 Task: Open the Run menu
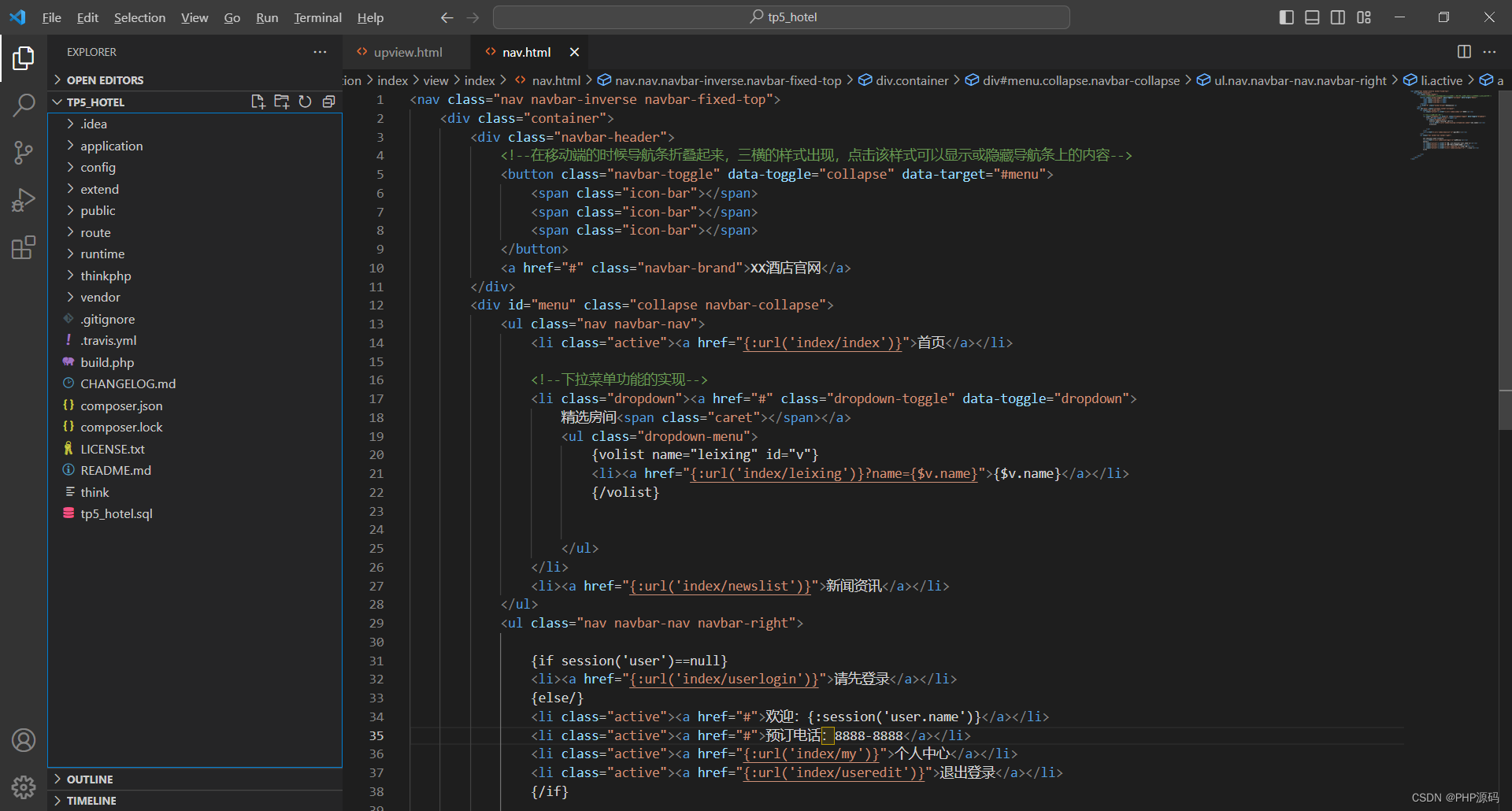267,17
